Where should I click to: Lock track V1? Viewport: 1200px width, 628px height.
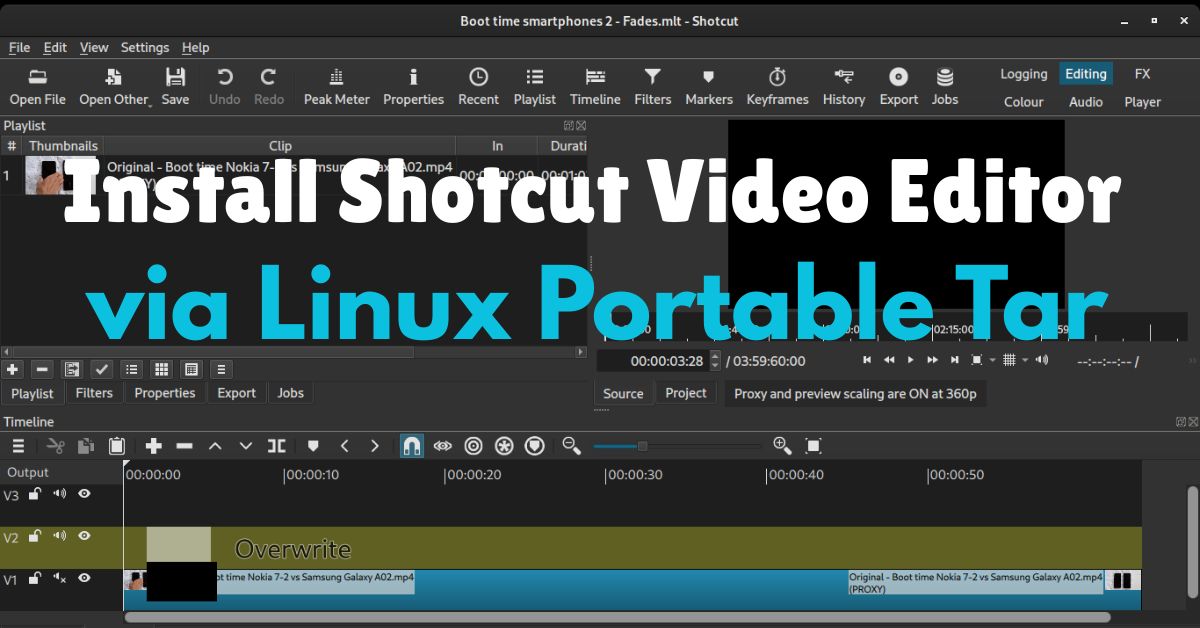pyautogui.click(x=34, y=578)
